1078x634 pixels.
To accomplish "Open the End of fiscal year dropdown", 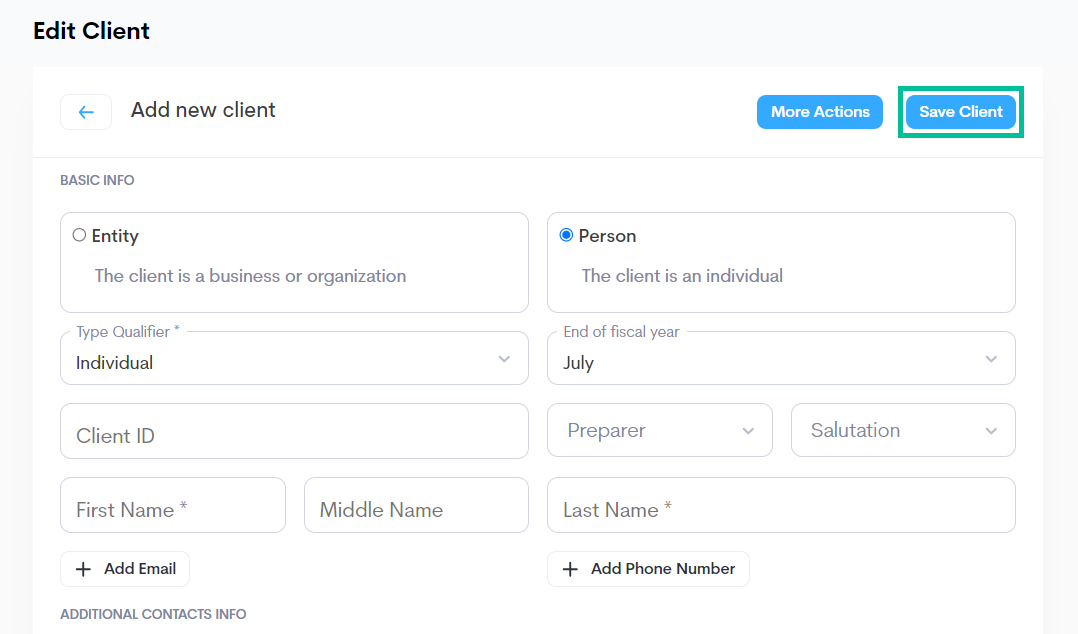I will click(x=781, y=358).
